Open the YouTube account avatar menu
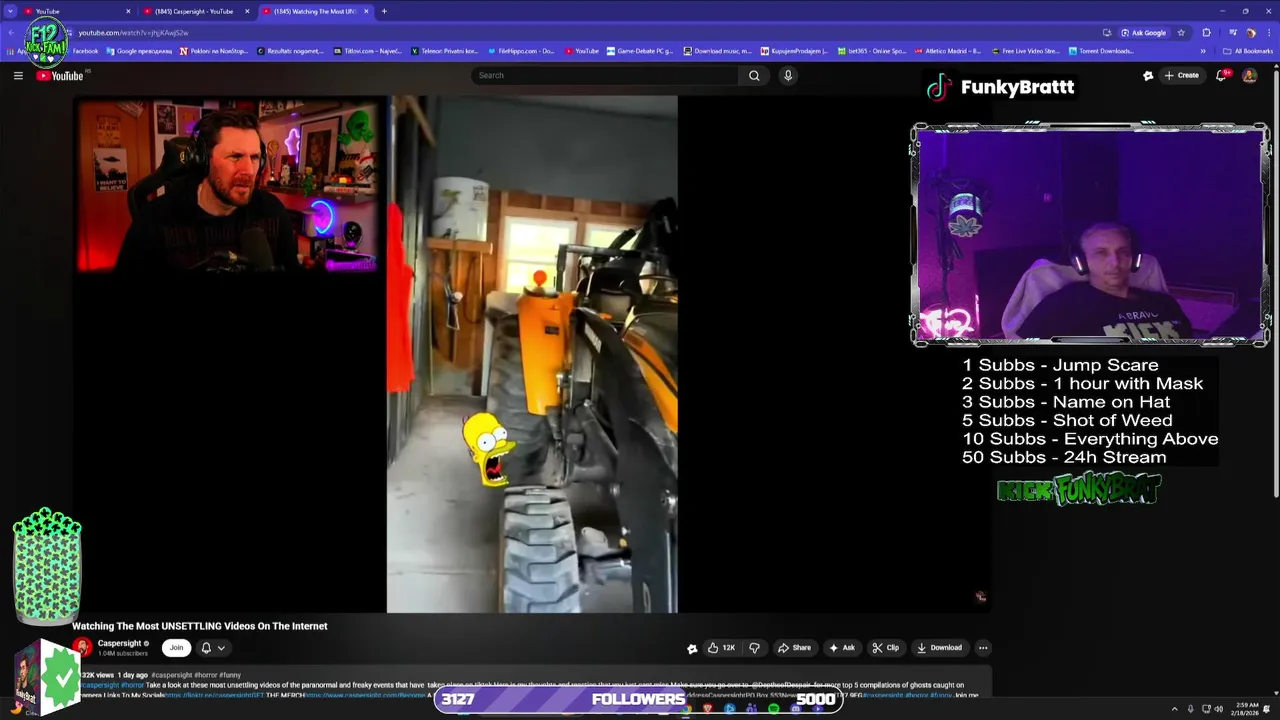1280x720 pixels. click(x=1249, y=75)
